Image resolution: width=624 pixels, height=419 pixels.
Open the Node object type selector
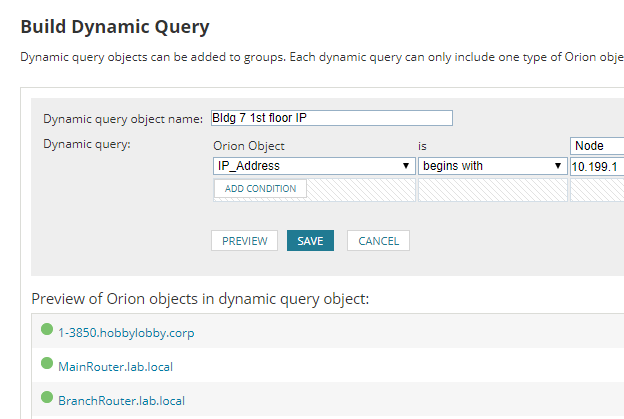click(x=596, y=146)
